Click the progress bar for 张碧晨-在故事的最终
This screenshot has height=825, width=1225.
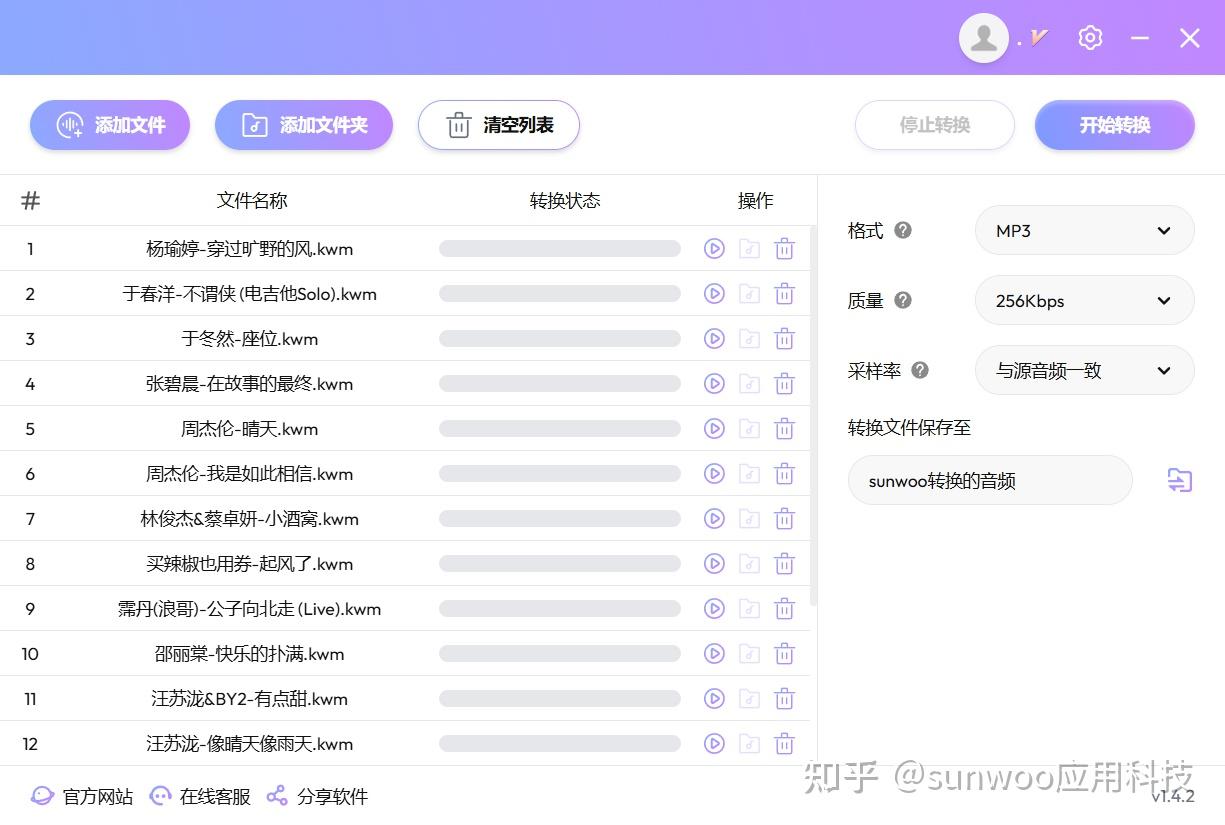point(560,383)
